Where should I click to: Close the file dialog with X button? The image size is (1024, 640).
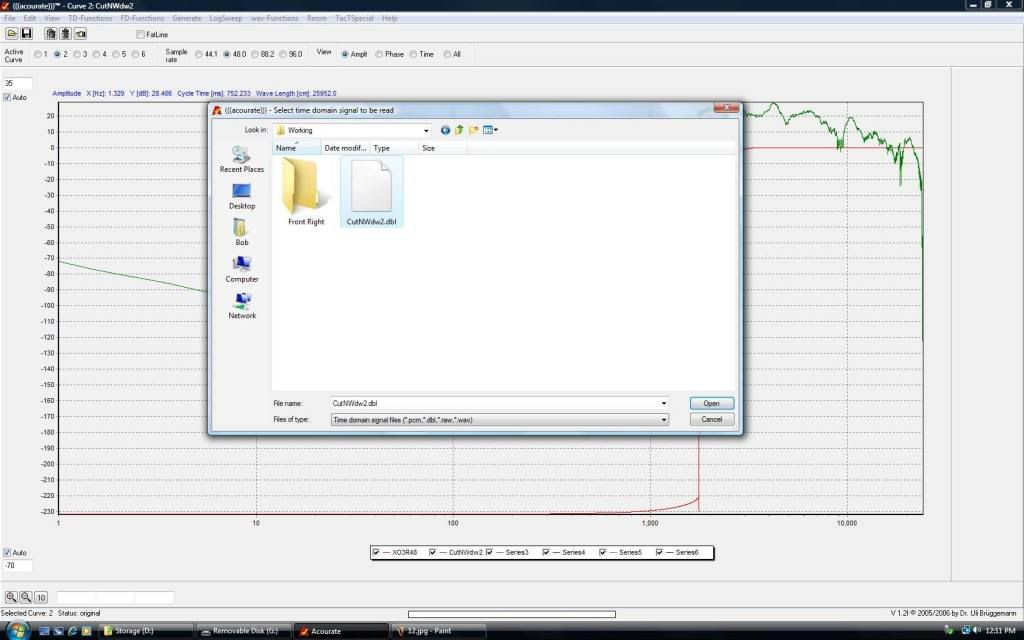726,108
